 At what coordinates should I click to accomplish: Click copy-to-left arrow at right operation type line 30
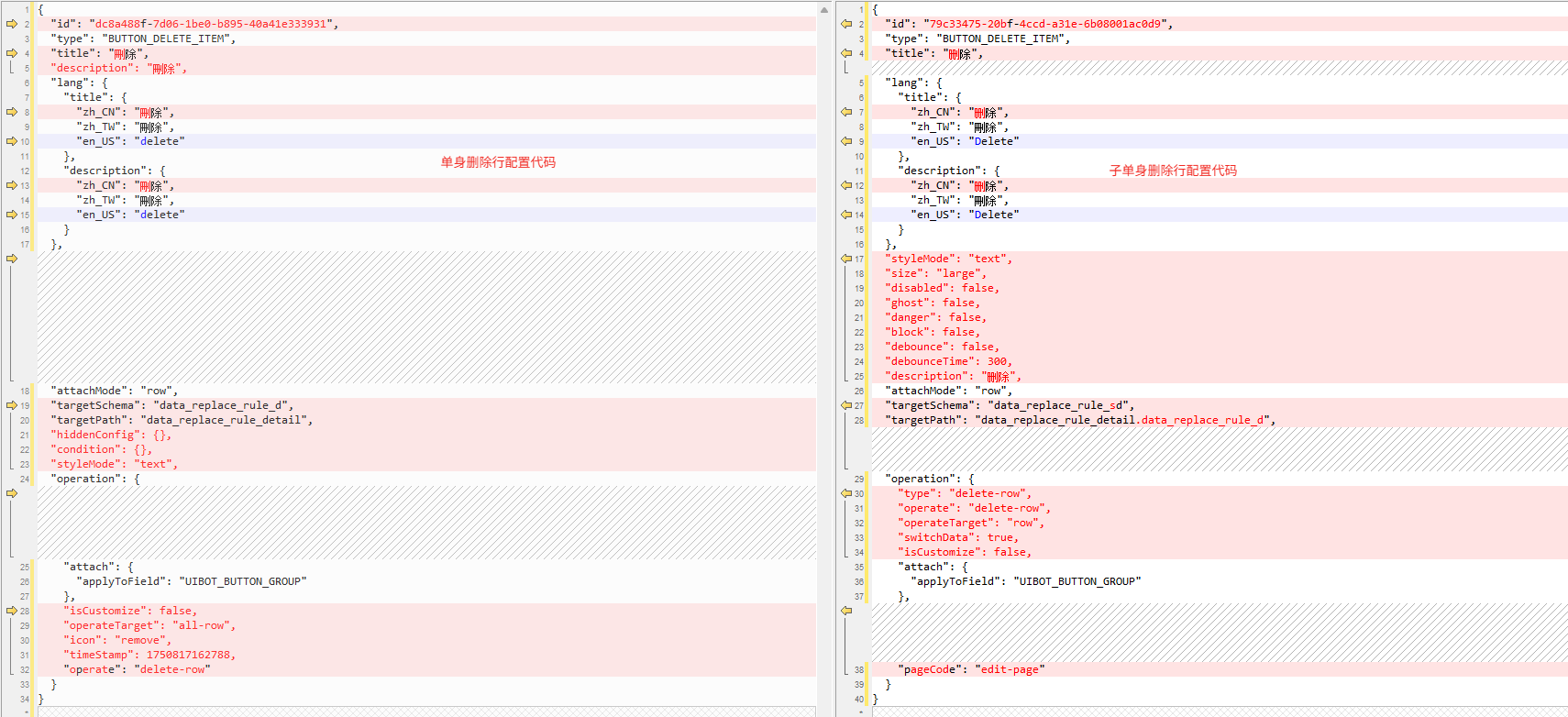(x=846, y=493)
